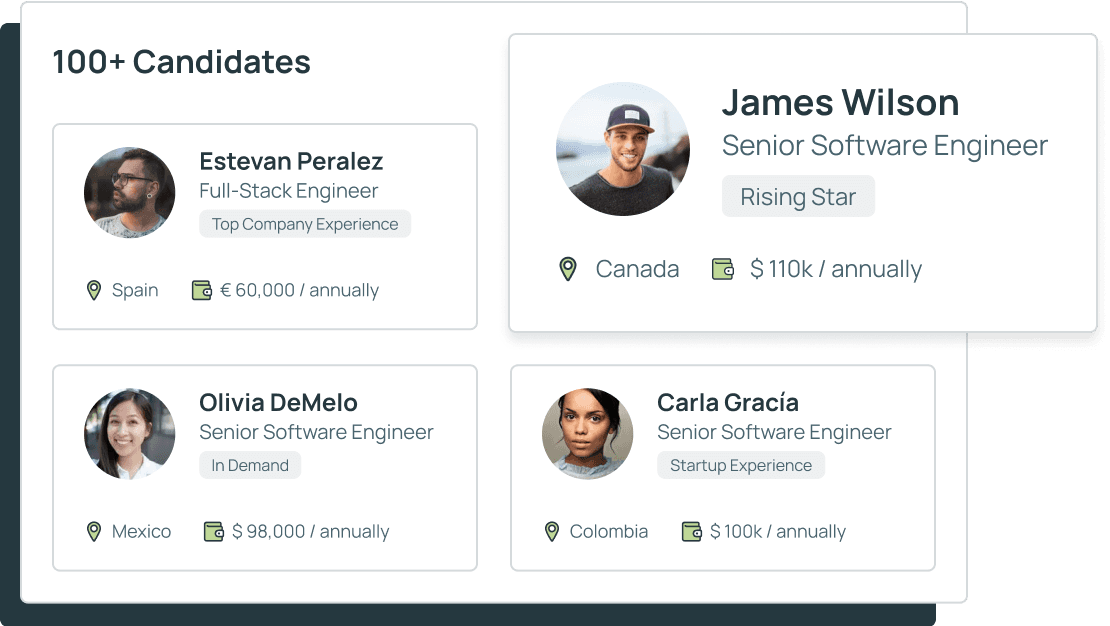1110x626 pixels.
Task: Click the location pin icon beside Canada
Action: click(x=568, y=269)
